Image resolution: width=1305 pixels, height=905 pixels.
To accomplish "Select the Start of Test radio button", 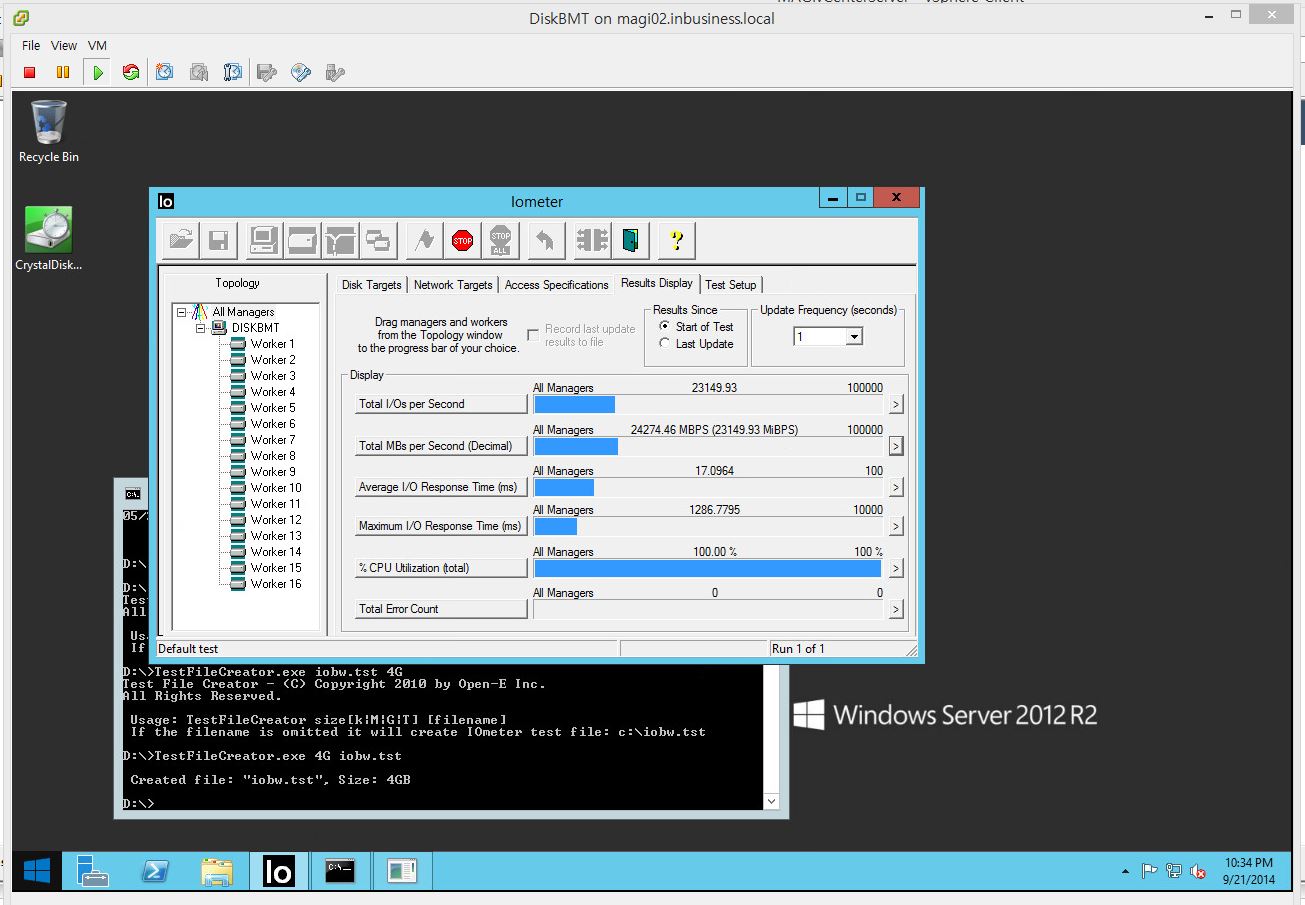I will click(665, 327).
